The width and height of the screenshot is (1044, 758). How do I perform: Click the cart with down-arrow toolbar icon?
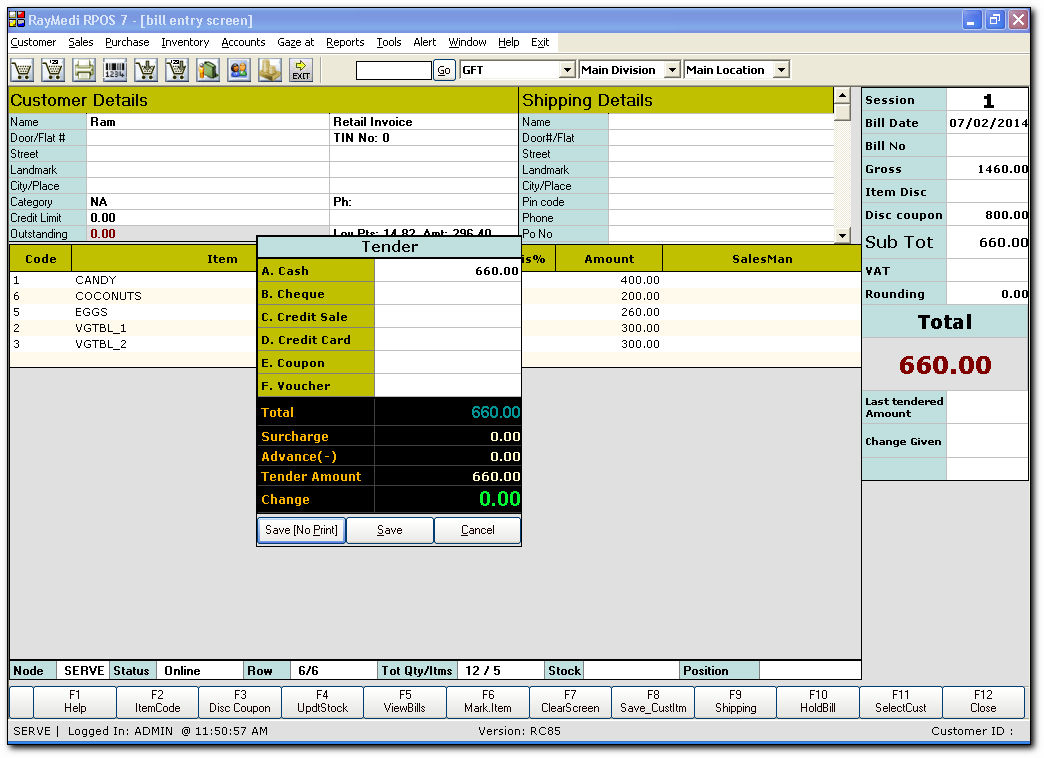(x=146, y=70)
